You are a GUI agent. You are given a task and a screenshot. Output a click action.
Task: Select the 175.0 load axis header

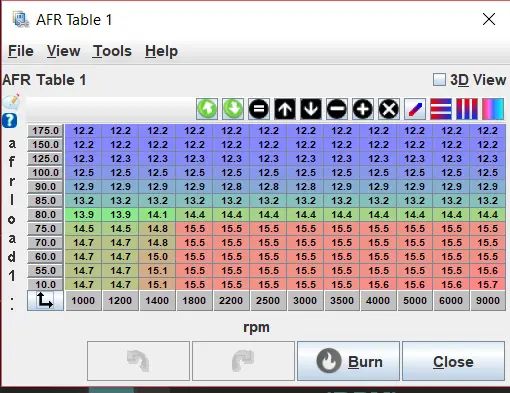(x=45, y=131)
